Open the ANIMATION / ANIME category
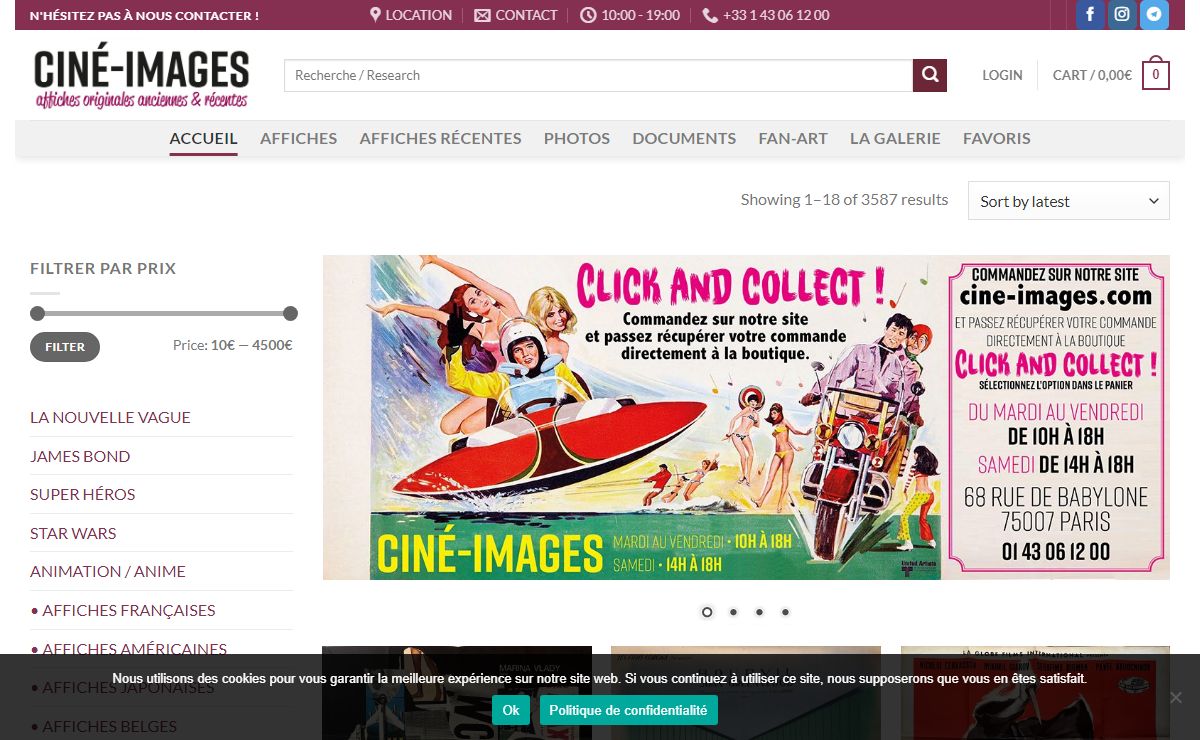Screen dimensions: 1200x740 click(x=108, y=571)
